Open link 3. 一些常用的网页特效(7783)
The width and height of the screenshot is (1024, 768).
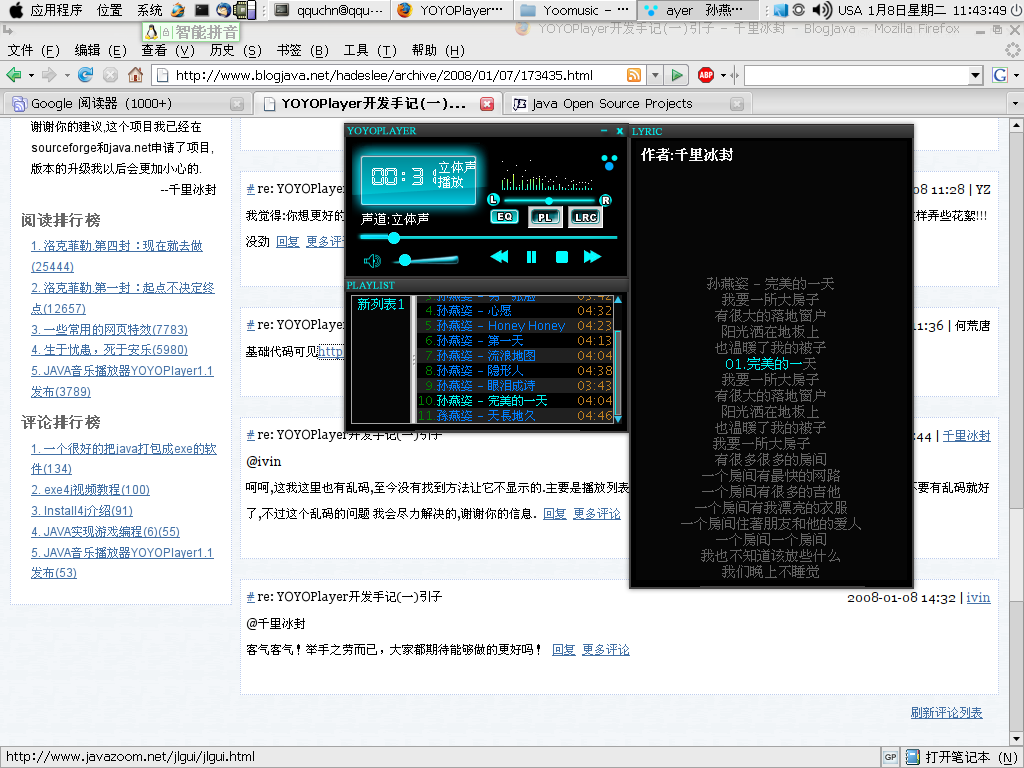tap(109, 329)
